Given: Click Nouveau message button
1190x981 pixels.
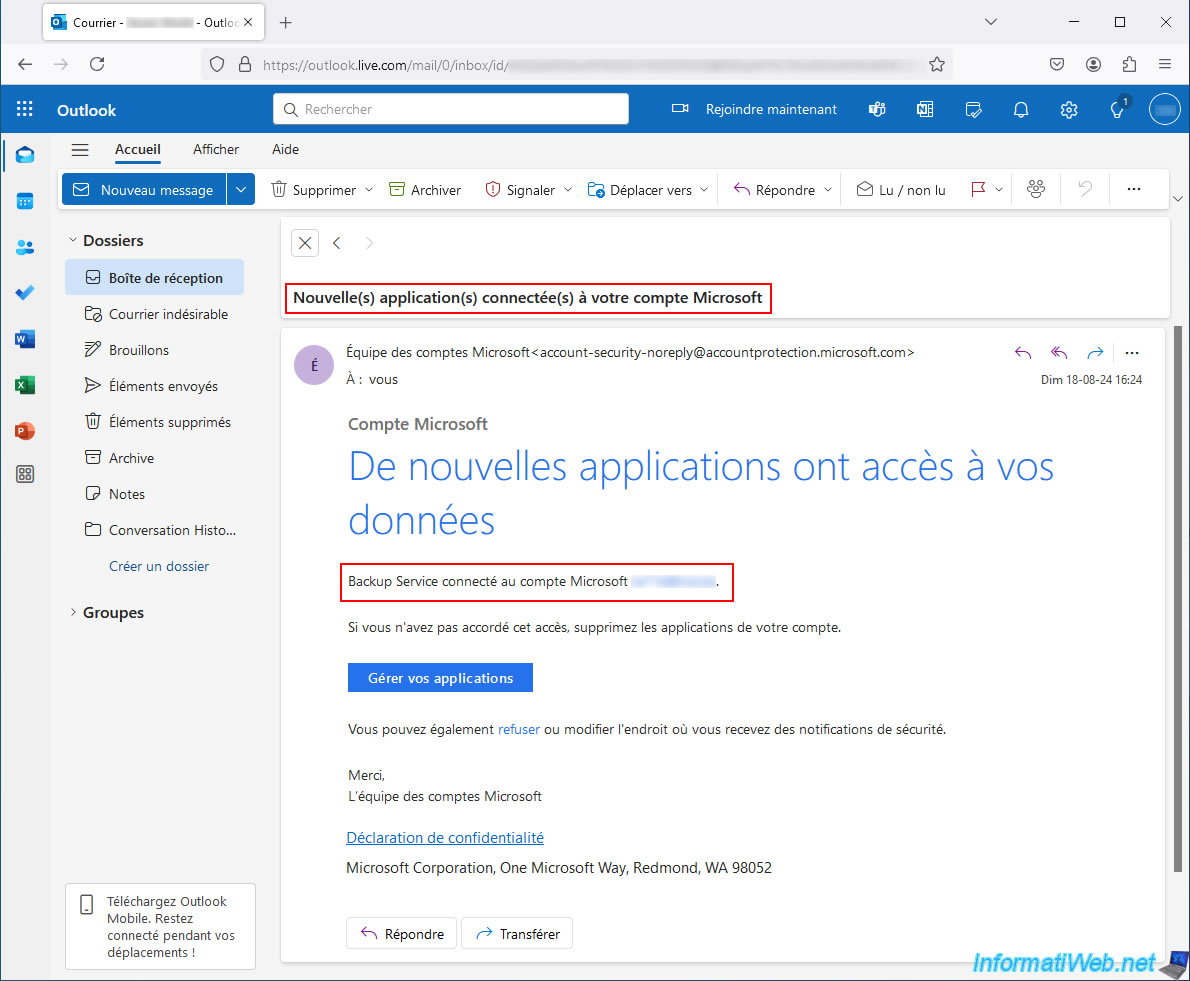Looking at the screenshot, I should coord(144,190).
